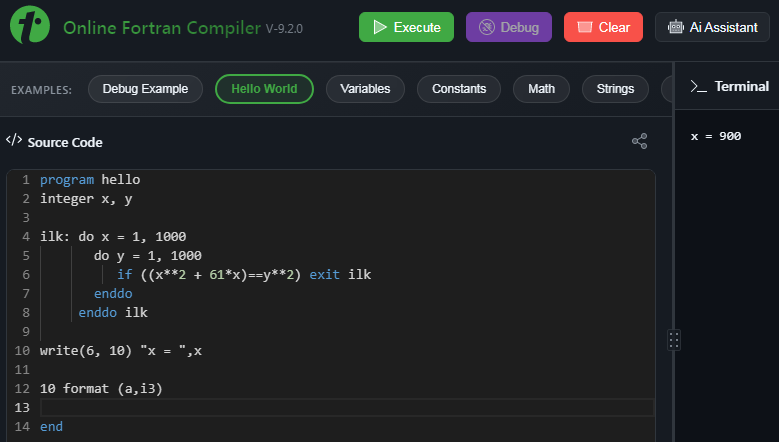Pick the Strings example
779x442 pixels.
[x=615, y=89]
